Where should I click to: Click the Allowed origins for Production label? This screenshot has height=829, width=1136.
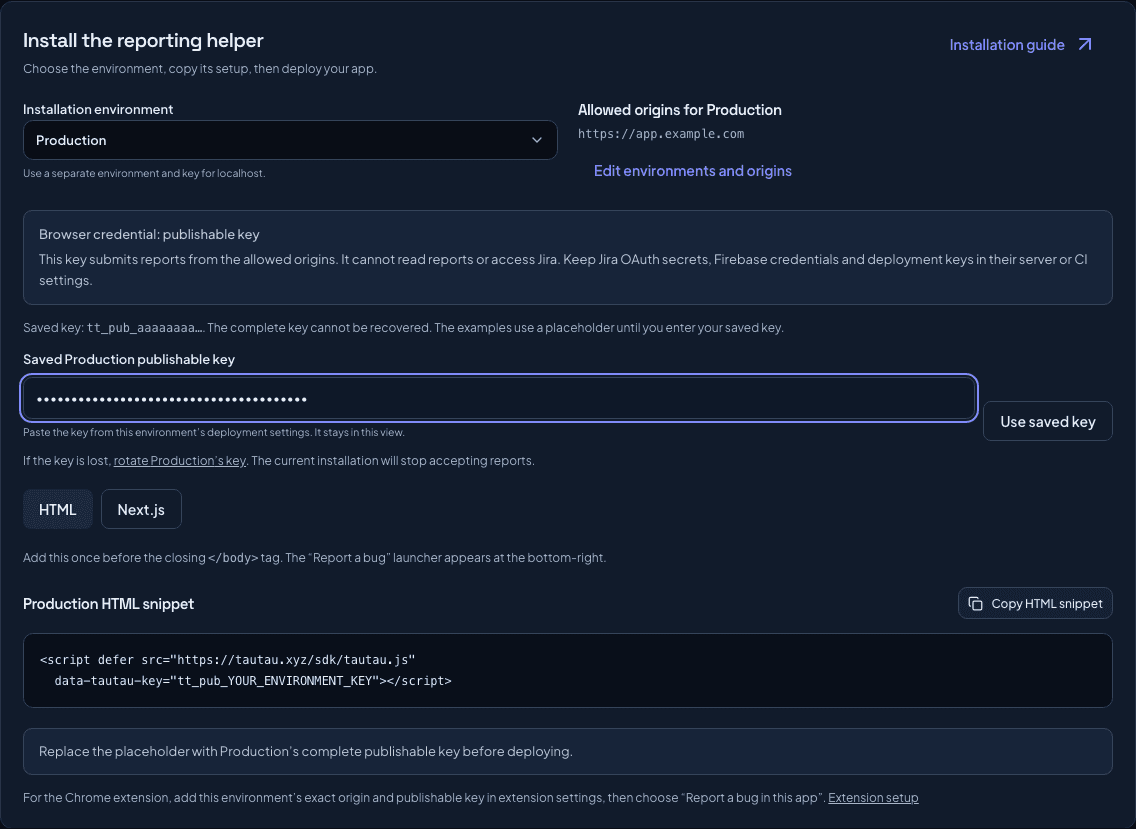click(680, 110)
